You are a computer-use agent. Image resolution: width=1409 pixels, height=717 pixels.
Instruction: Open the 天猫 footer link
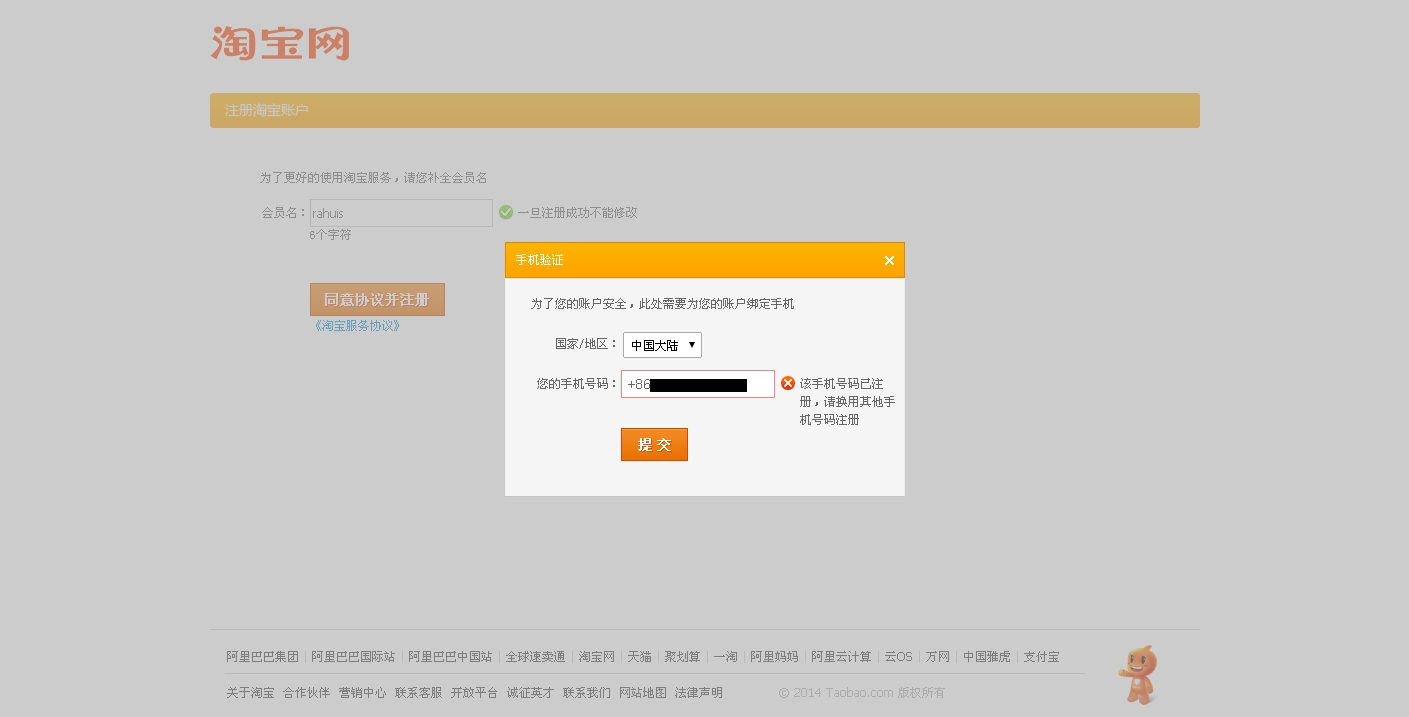(x=639, y=657)
